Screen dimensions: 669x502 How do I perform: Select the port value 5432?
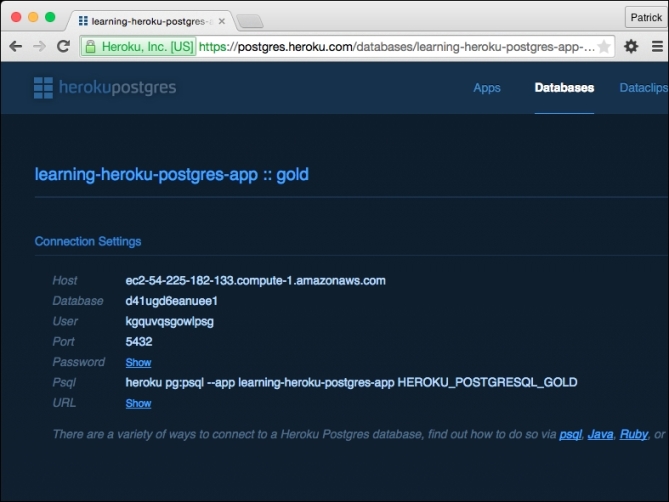coord(139,342)
